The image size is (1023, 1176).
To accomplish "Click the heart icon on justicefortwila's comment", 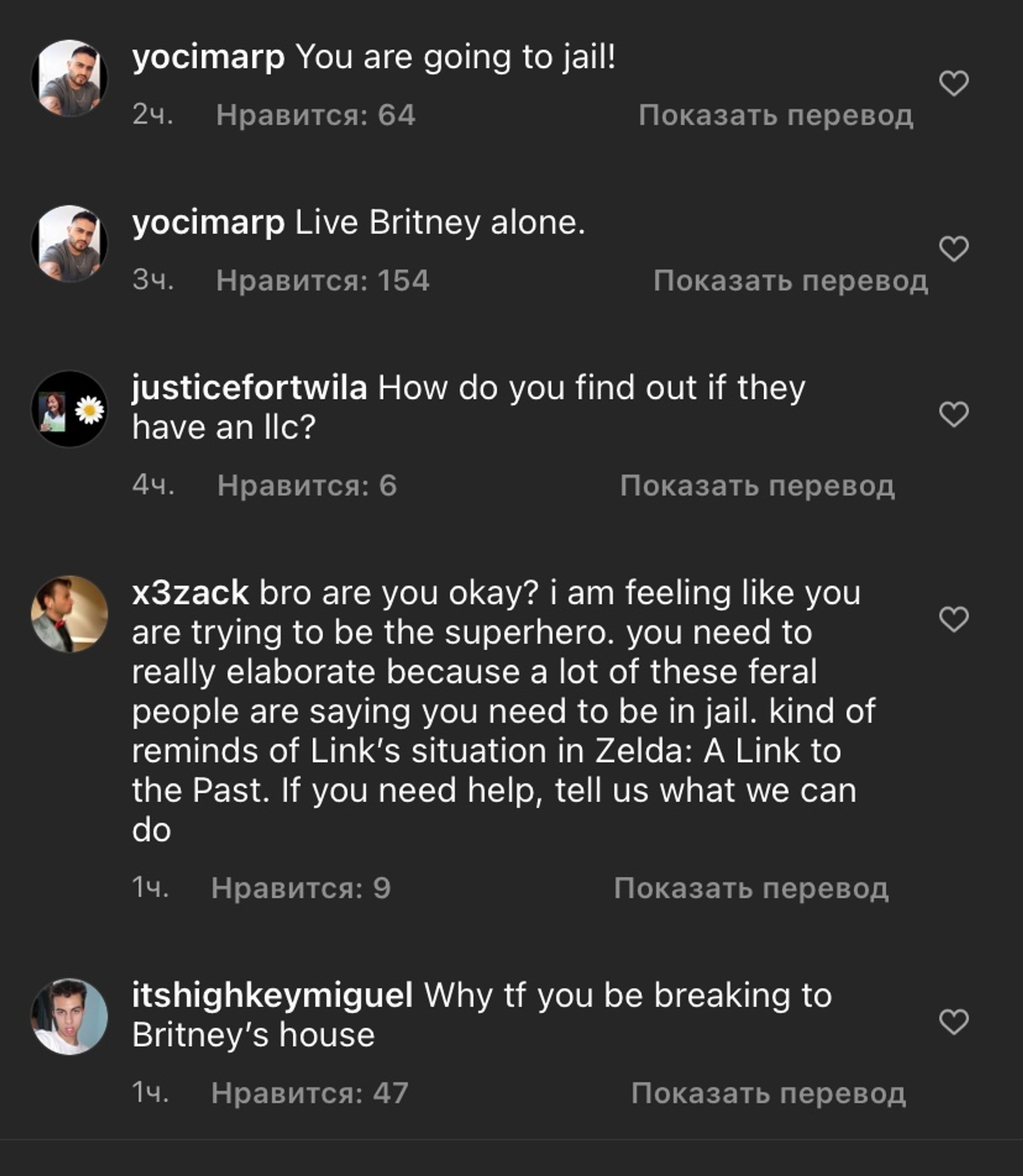I will [955, 415].
